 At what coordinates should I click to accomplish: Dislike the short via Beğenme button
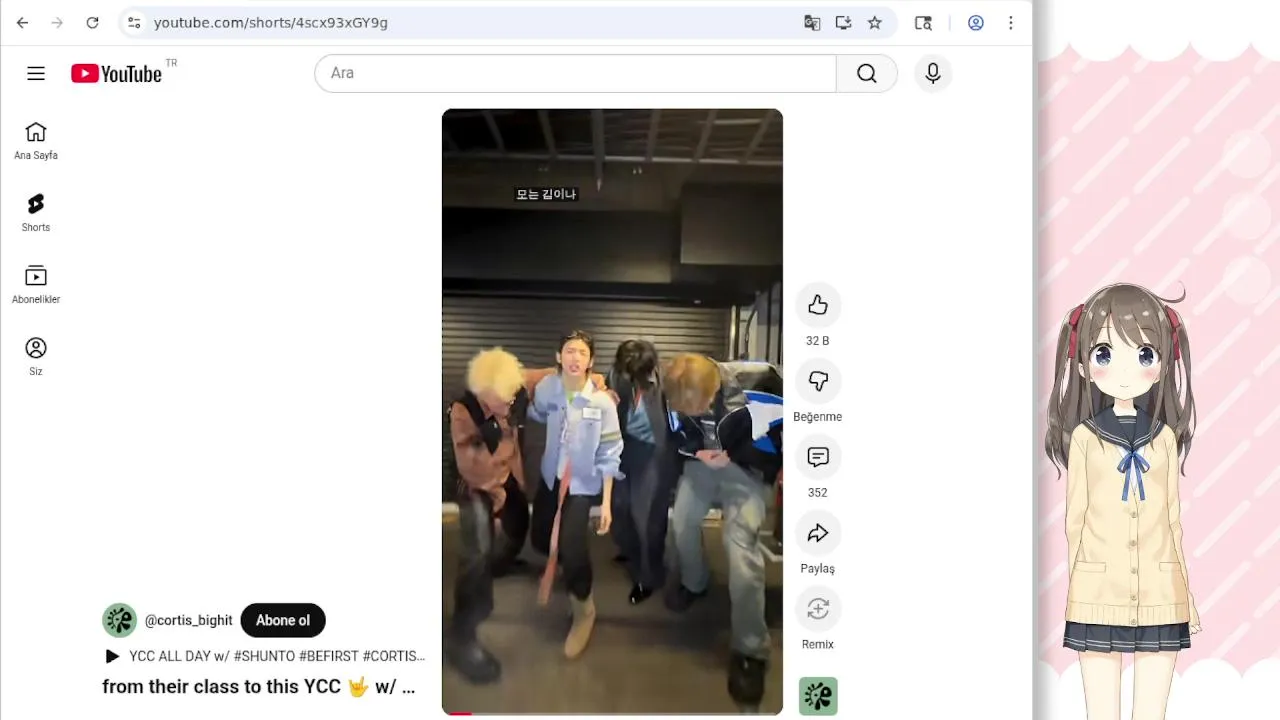817,381
